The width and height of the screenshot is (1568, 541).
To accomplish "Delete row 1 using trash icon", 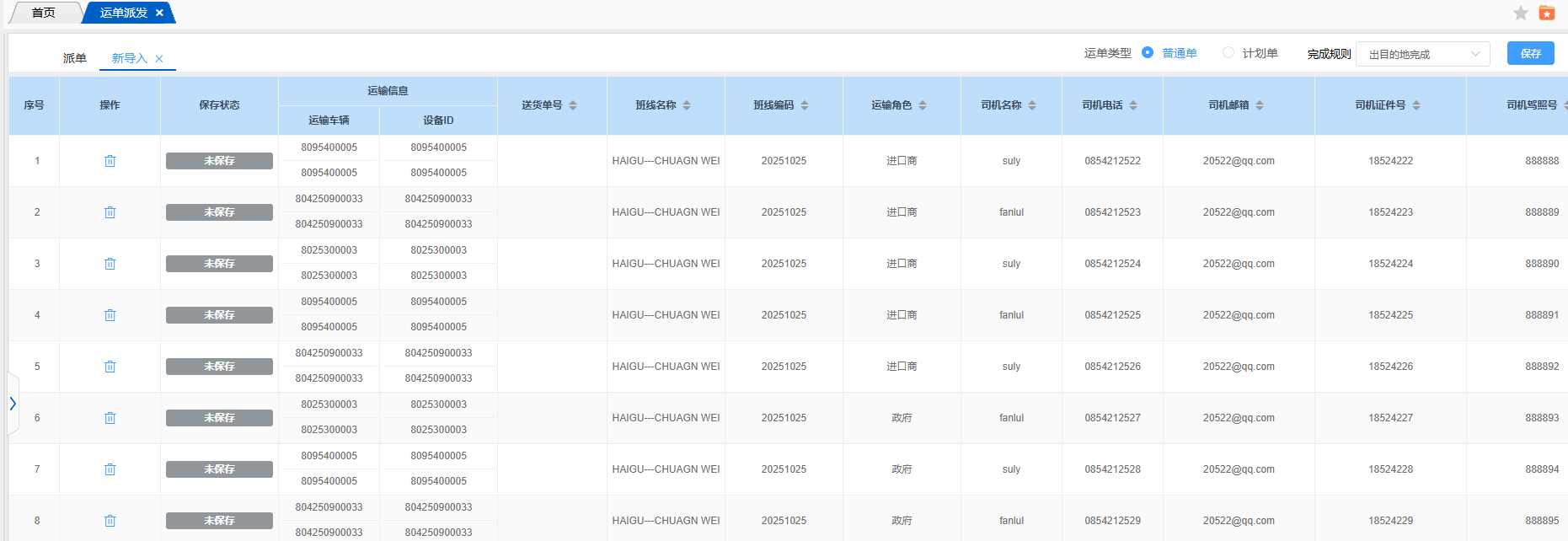I will [110, 161].
